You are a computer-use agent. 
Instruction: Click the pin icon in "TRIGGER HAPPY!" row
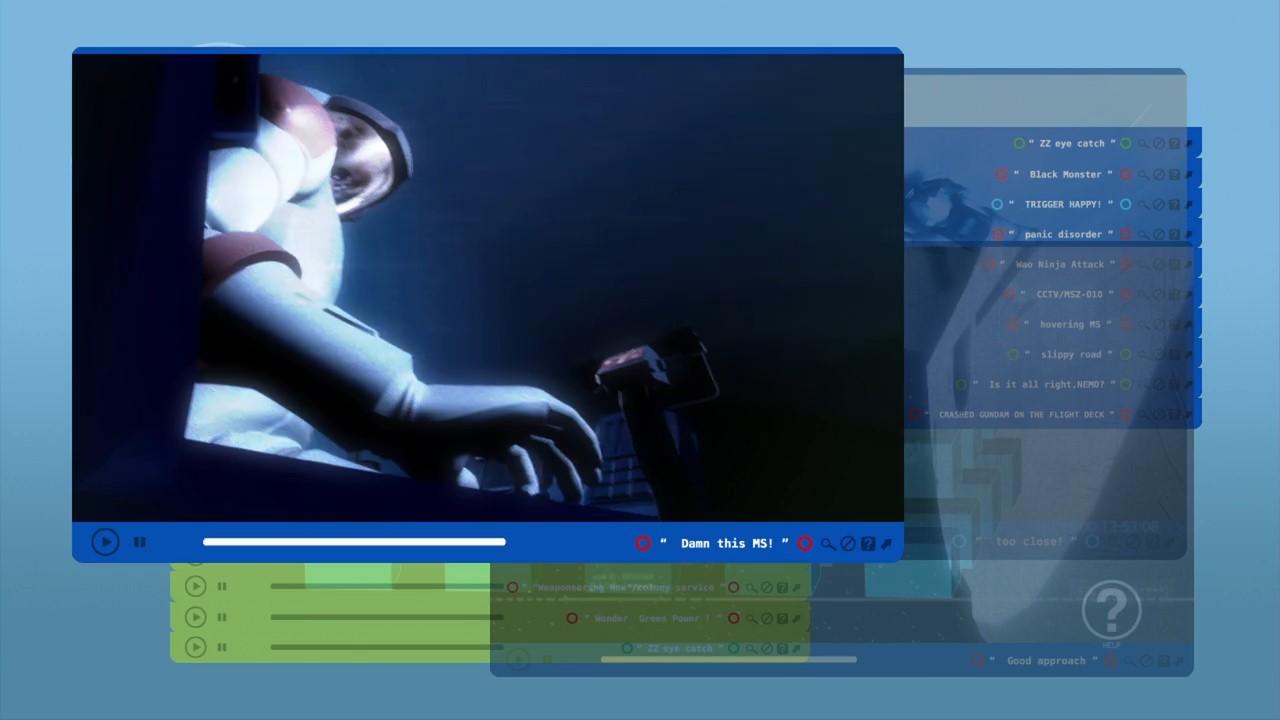tap(1189, 204)
